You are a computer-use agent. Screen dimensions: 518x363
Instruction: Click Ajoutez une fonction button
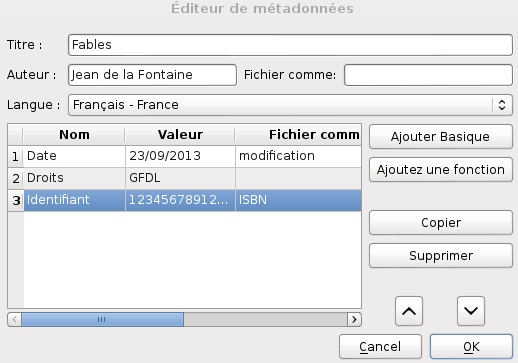tap(441, 170)
